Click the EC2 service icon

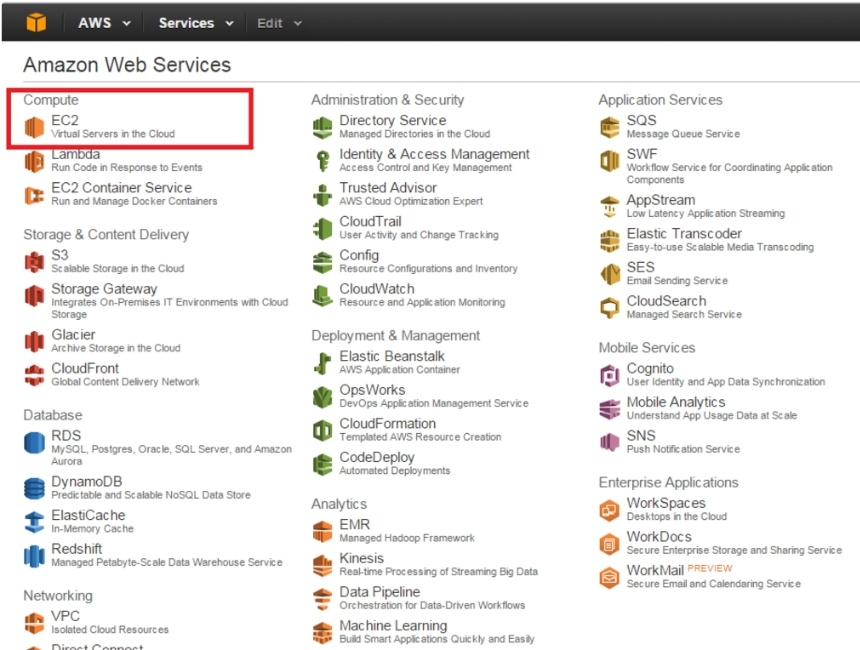(34, 127)
